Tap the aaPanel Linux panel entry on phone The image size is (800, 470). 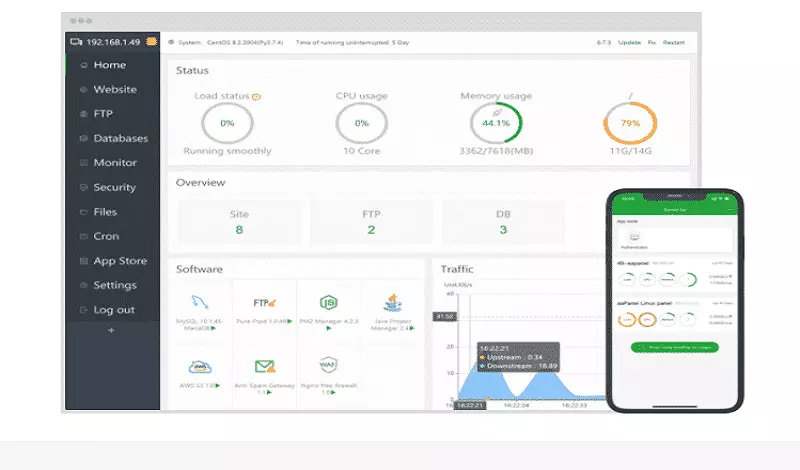674,314
